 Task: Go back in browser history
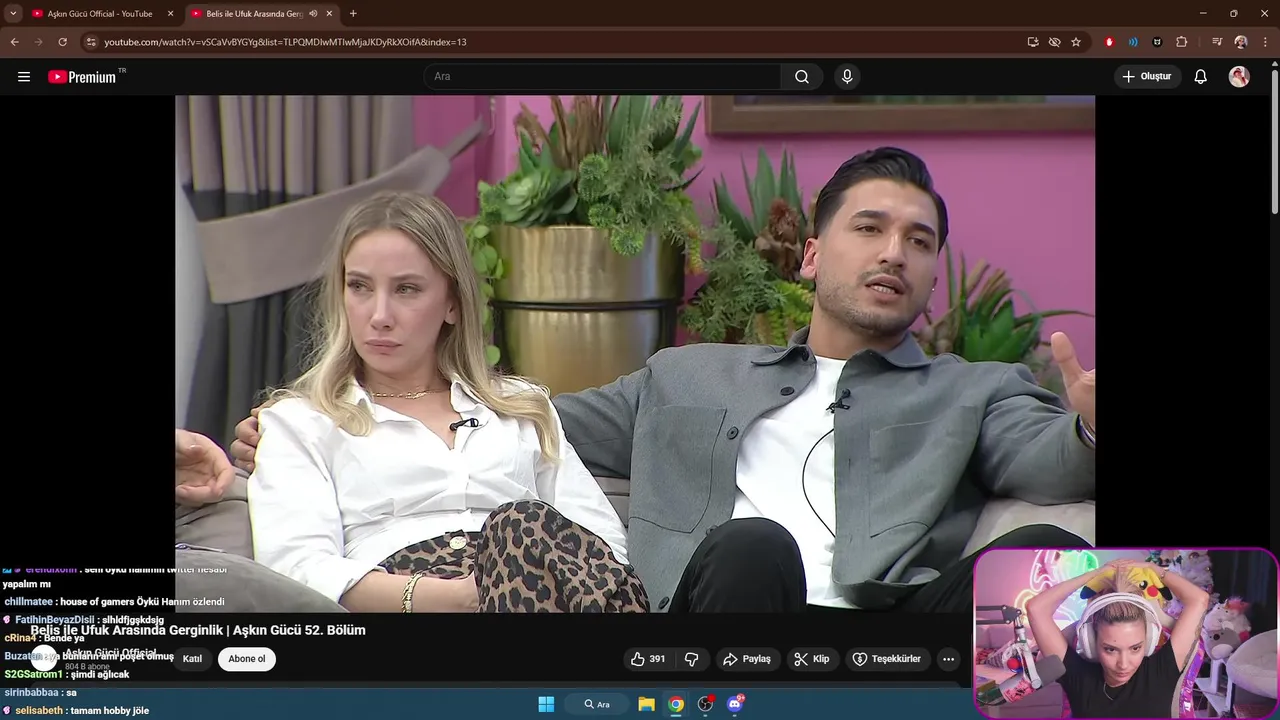[x=14, y=42]
